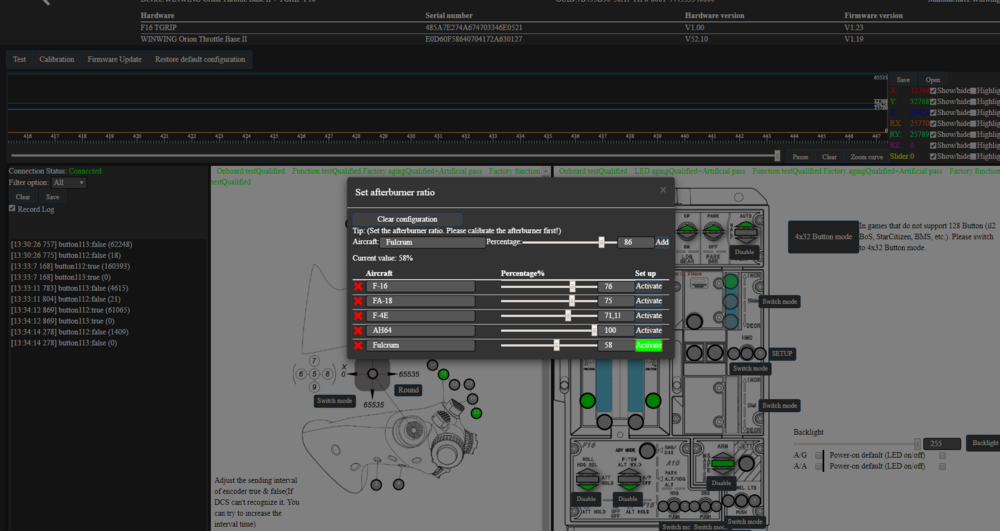The image size is (1000, 531).
Task: Open the Firmware Update tab
Action: tap(115, 60)
